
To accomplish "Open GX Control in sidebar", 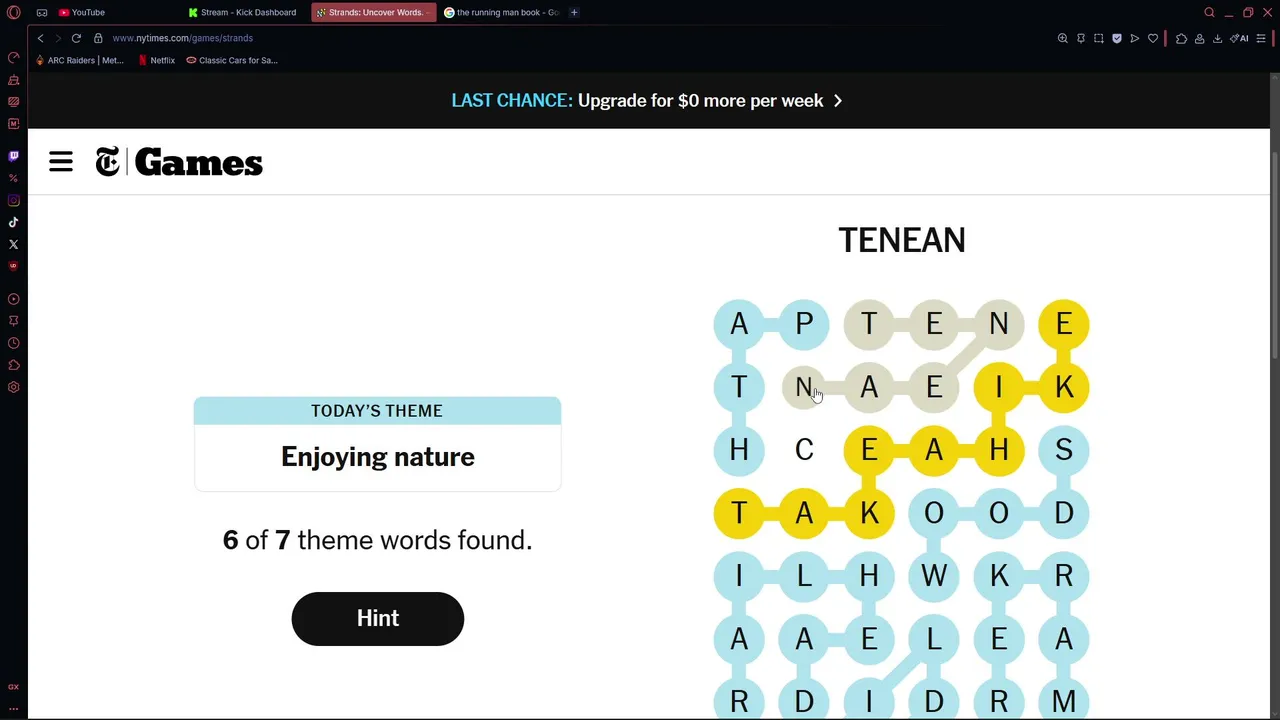I will tap(13, 57).
